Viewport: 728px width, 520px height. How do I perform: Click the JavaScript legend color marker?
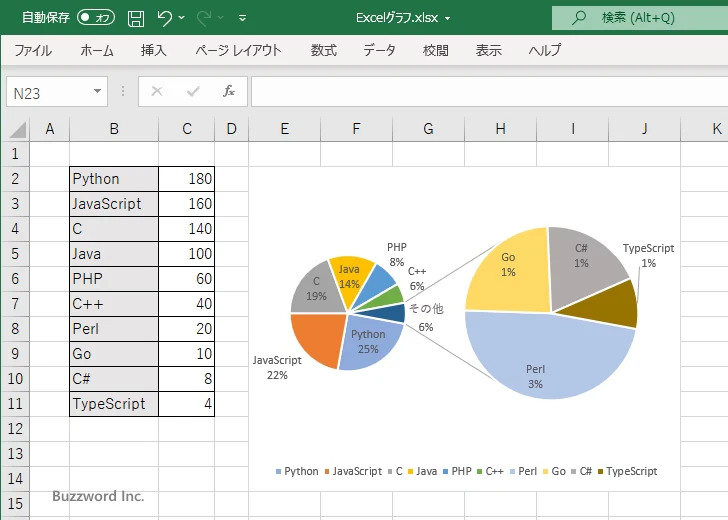click(327, 472)
